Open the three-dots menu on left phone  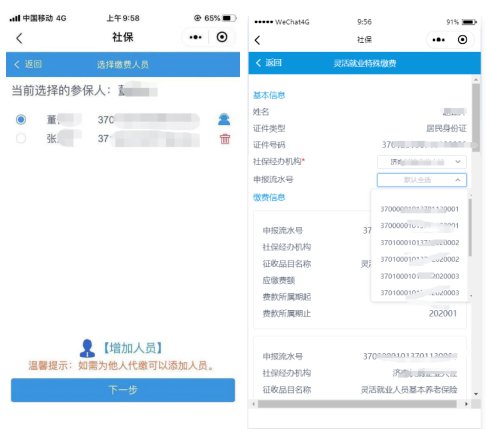pyautogui.click(x=195, y=37)
